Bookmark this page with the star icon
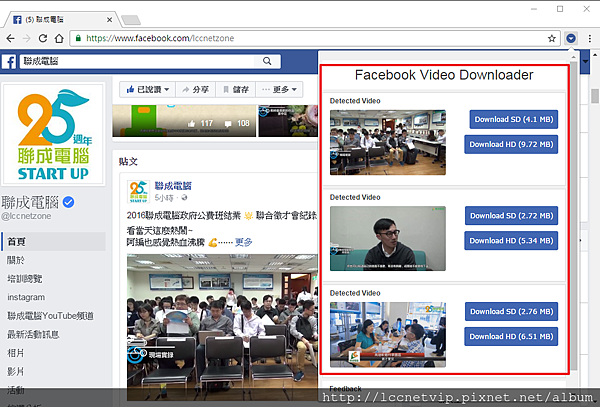The height and width of the screenshot is (407, 600). [x=551, y=38]
